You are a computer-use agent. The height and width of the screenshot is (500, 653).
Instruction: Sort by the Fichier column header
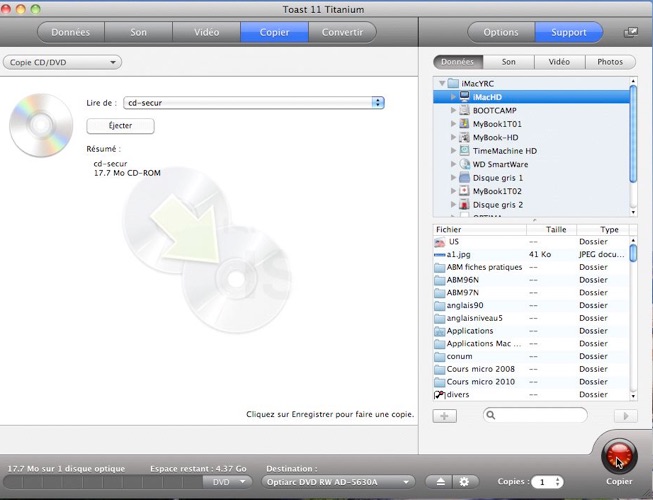[x=480, y=230]
